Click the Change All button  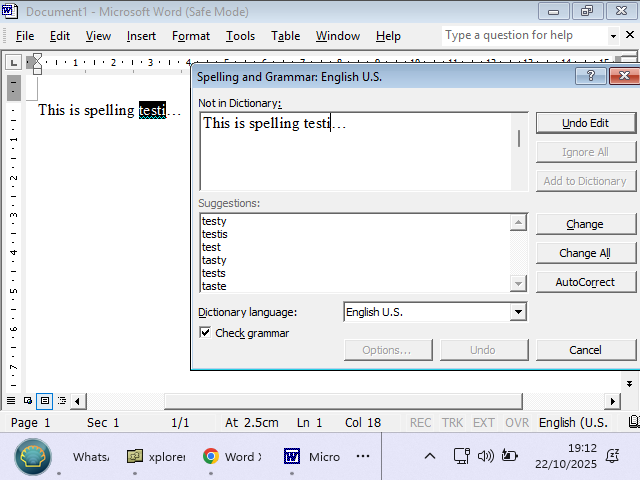(x=585, y=253)
